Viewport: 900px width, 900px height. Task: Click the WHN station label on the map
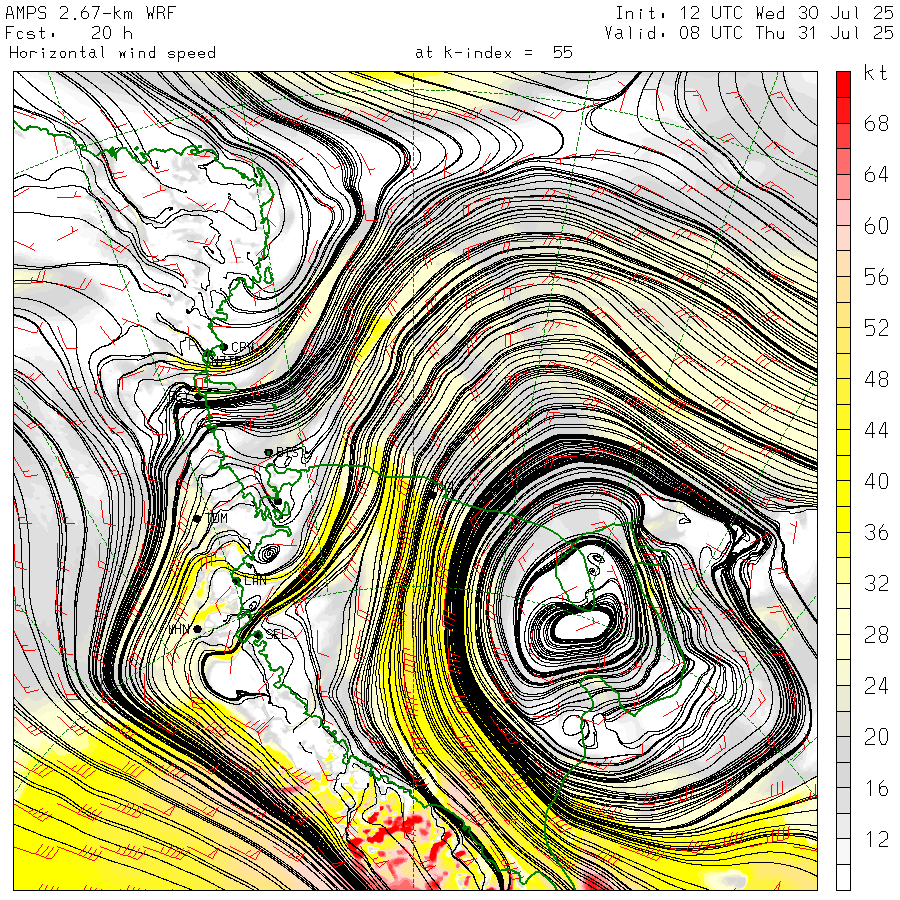(x=179, y=630)
